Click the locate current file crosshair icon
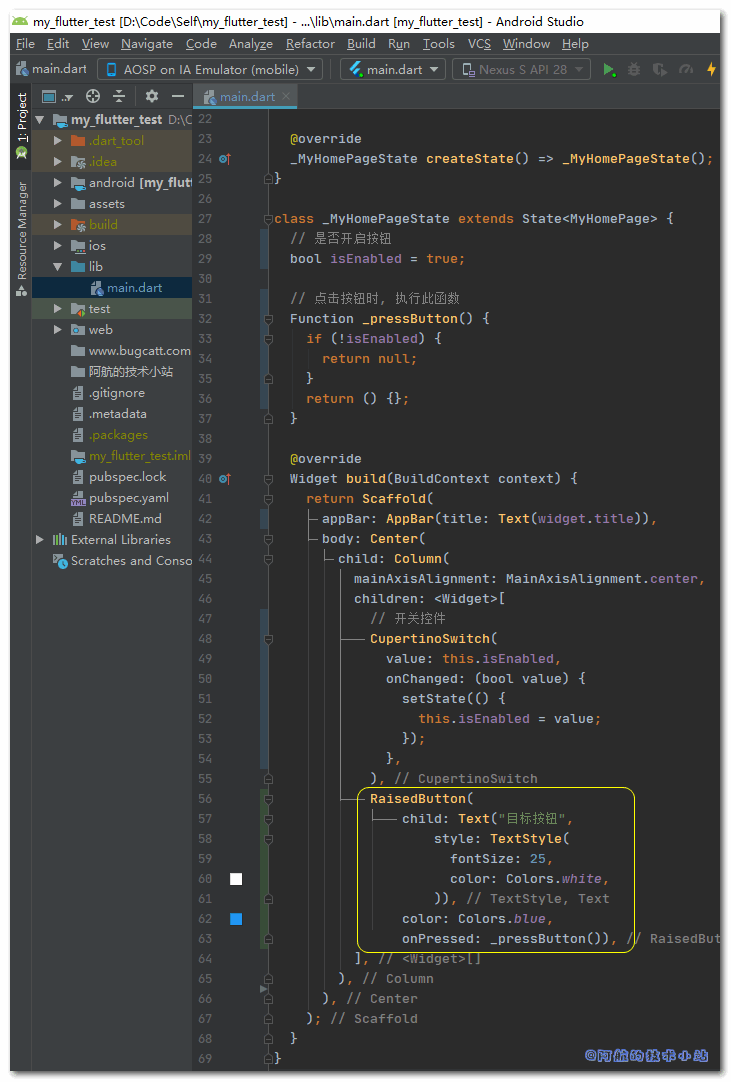 click(x=93, y=96)
